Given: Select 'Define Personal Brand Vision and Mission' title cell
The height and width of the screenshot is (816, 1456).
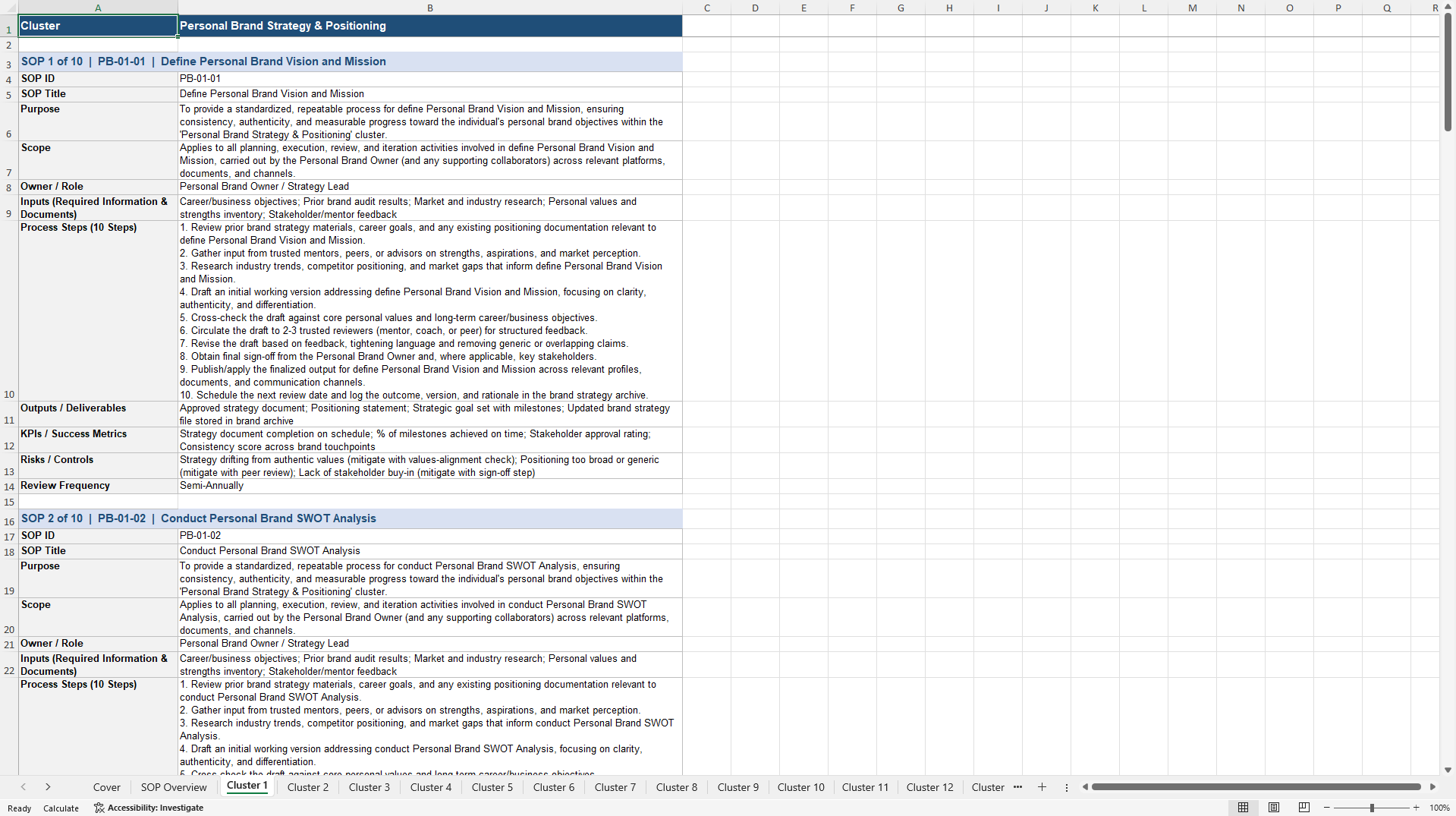Looking at the screenshot, I should click(x=430, y=94).
